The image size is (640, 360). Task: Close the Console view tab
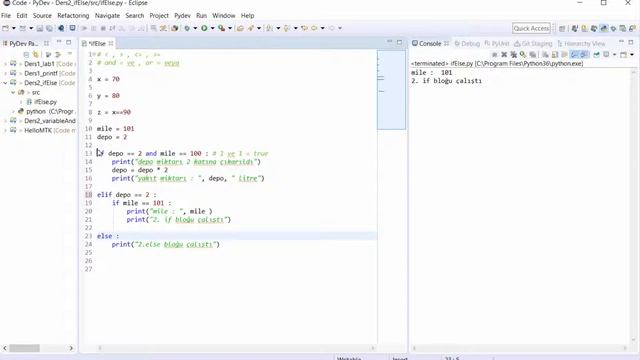click(x=447, y=43)
